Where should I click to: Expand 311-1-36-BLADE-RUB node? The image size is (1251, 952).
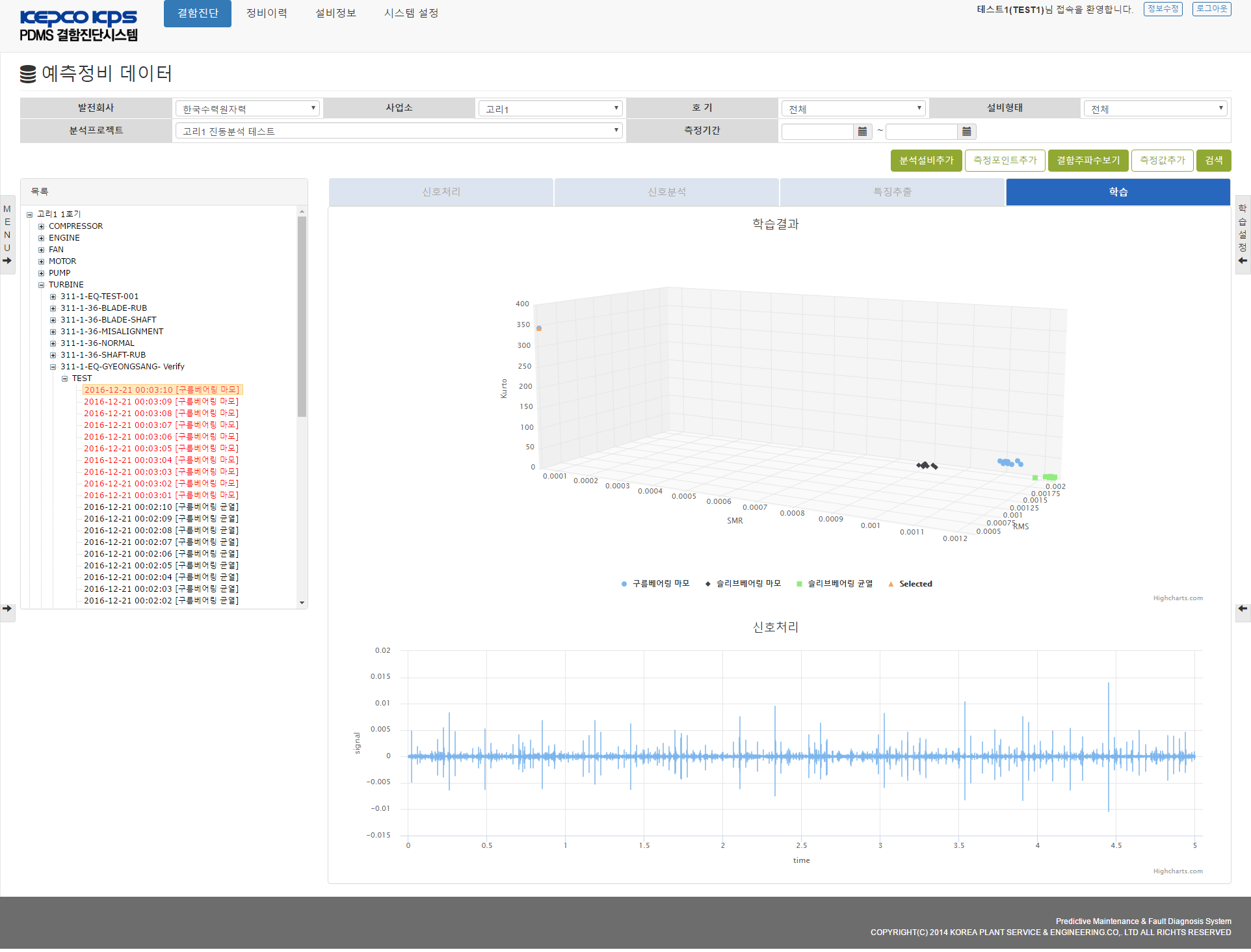click(53, 308)
